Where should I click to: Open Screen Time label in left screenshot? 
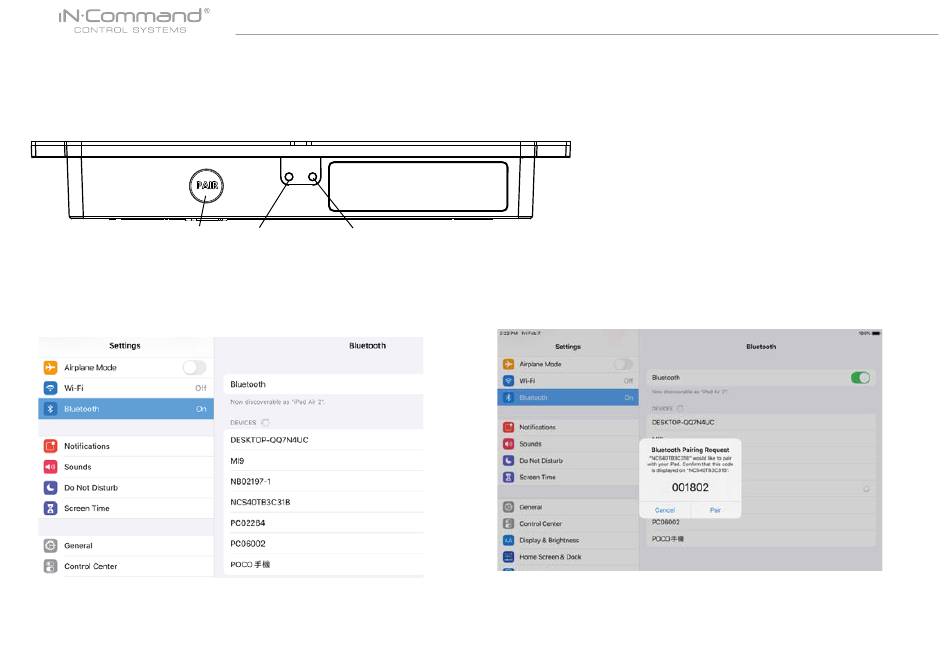(87, 508)
